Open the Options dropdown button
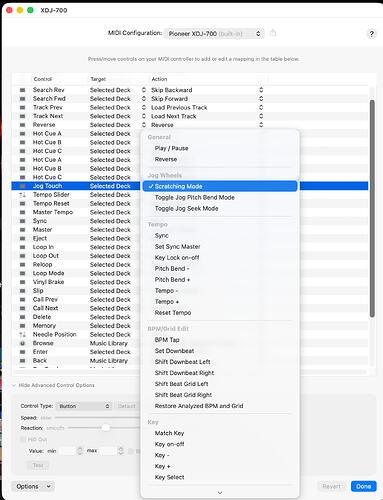 click(x=33, y=486)
